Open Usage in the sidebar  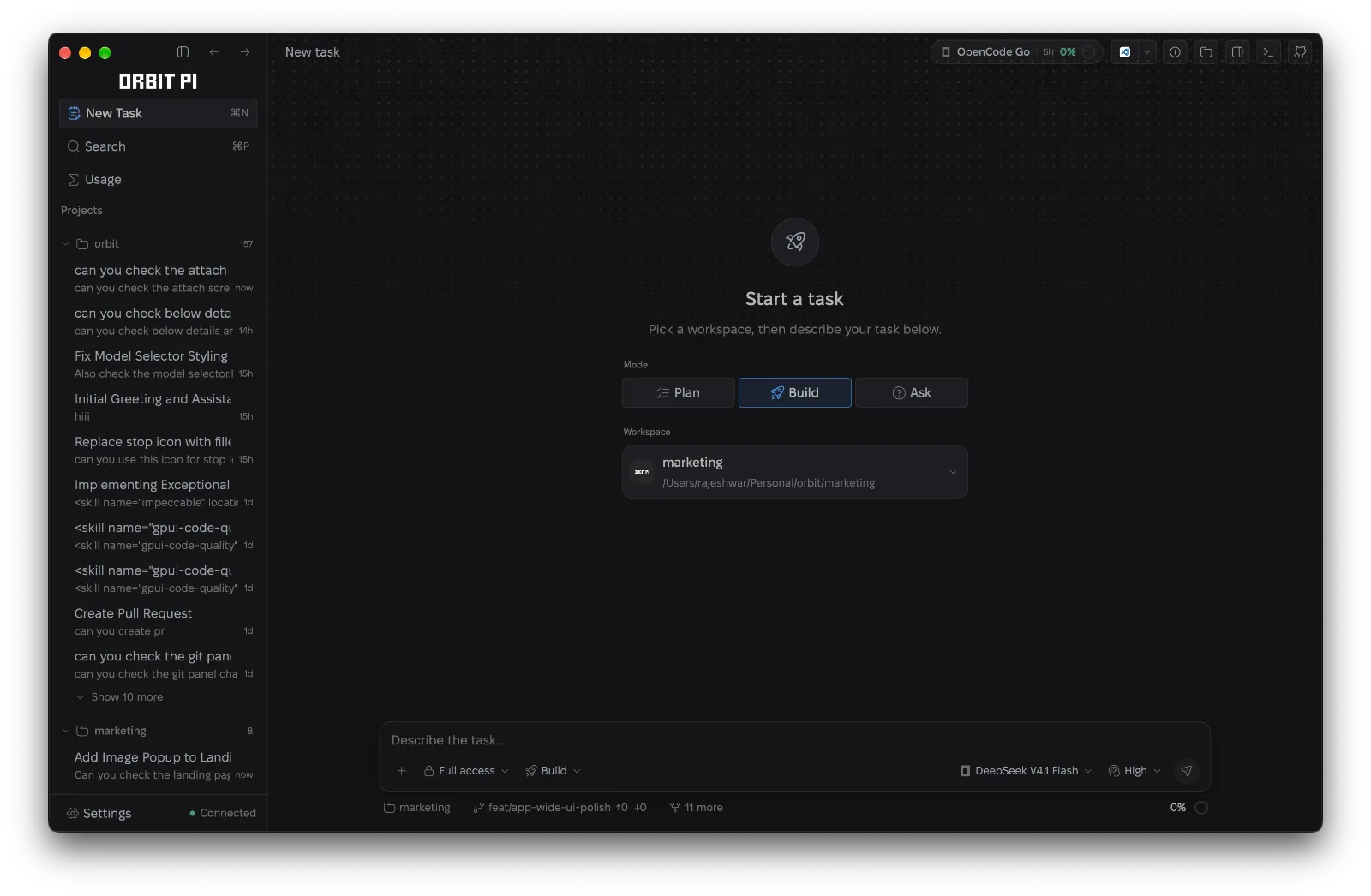tap(158, 180)
